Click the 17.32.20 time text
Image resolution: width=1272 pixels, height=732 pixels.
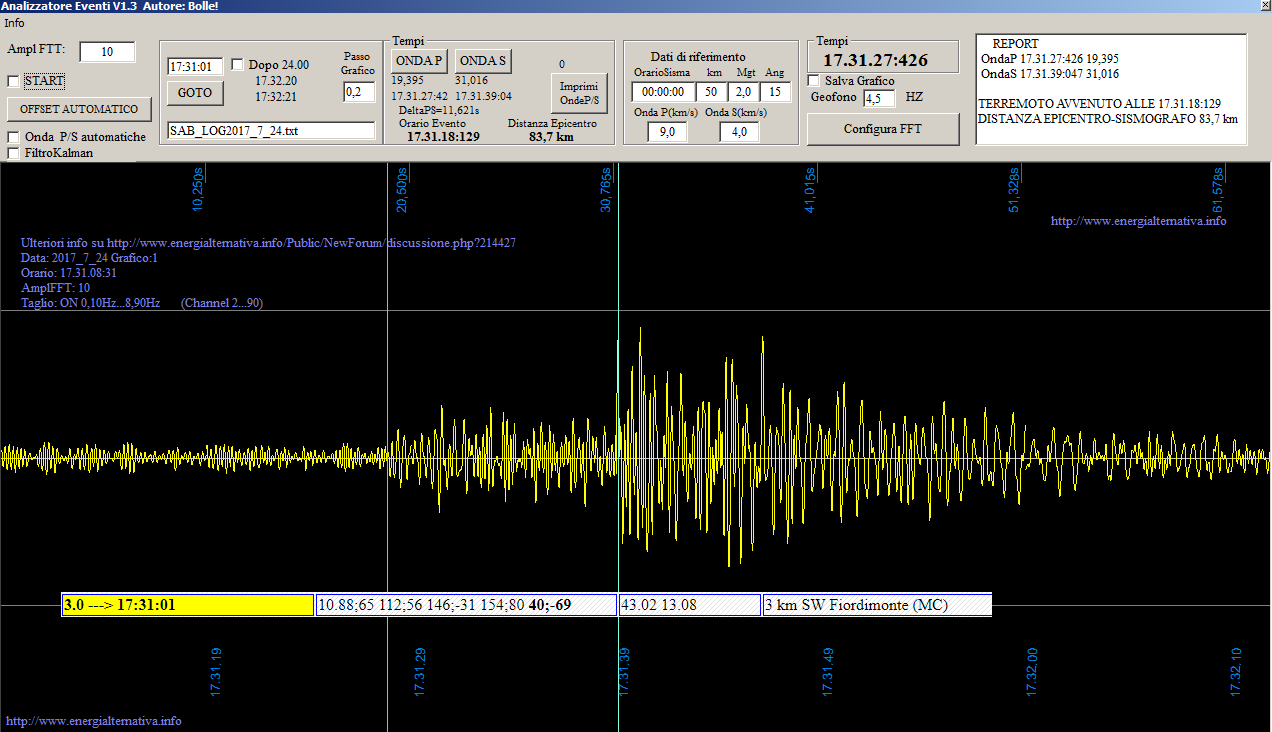pos(276,81)
